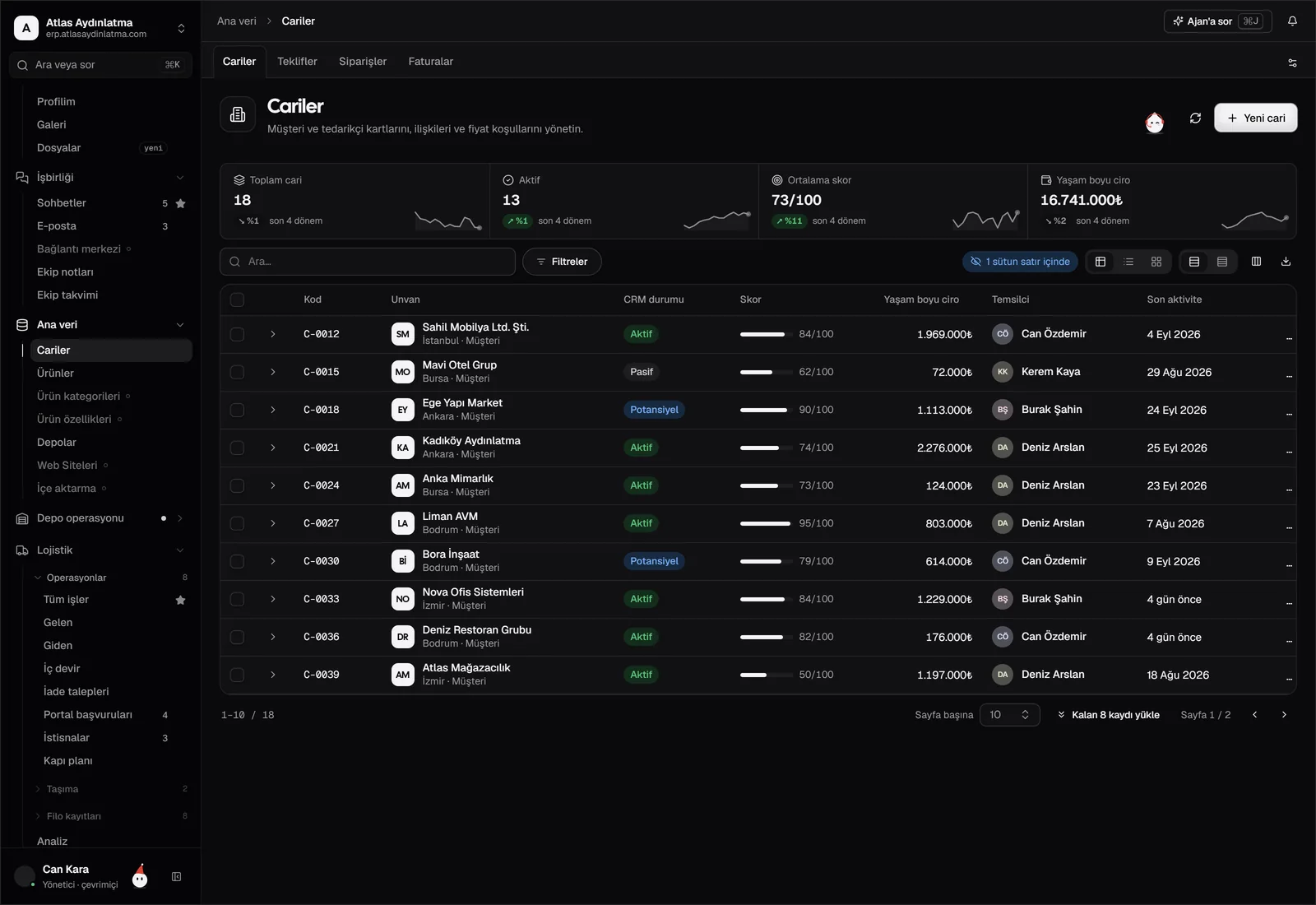Tick the checkbox for Liman AVM row
The image size is (1316, 905).
[237, 523]
